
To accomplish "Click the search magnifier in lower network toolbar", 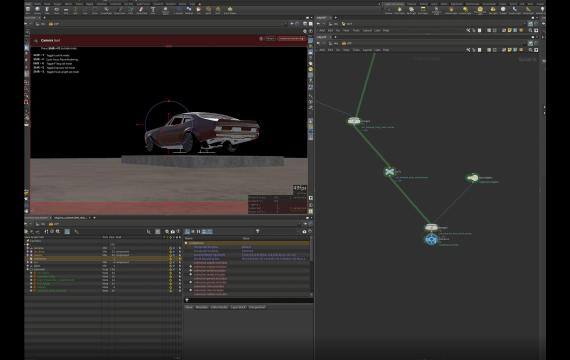I will [x=530, y=50].
